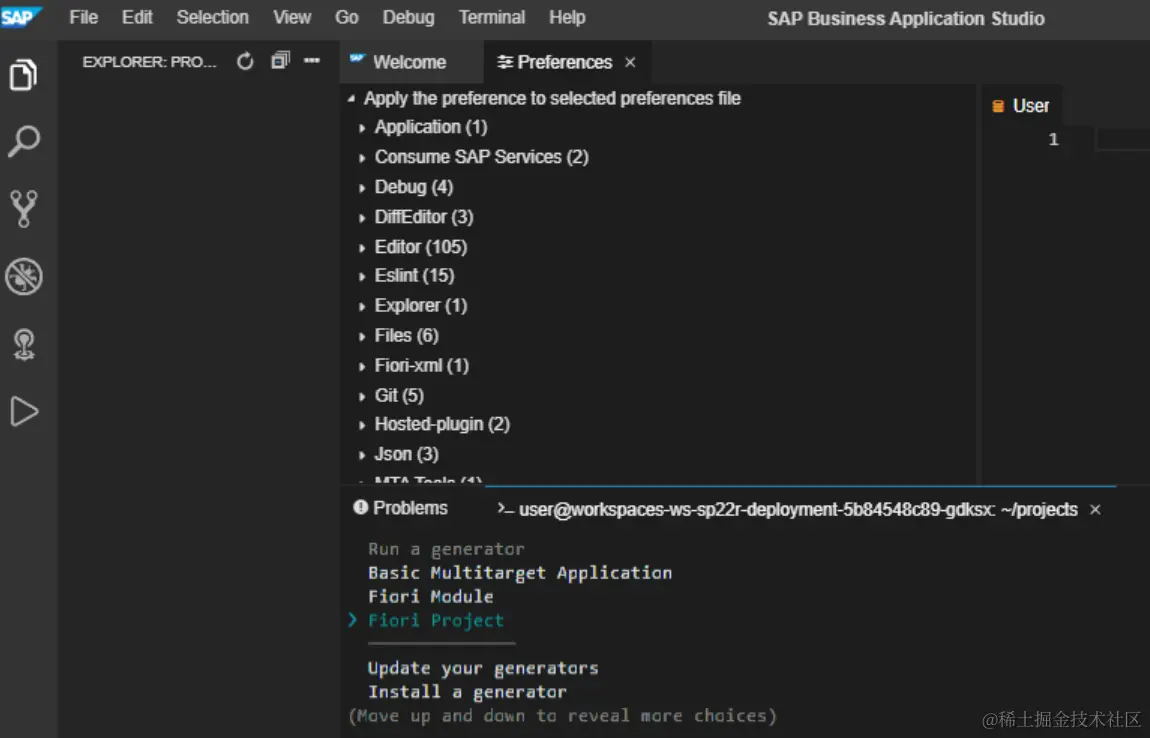Choose Fiori Module generator
This screenshot has width=1150, height=738.
coord(431,596)
